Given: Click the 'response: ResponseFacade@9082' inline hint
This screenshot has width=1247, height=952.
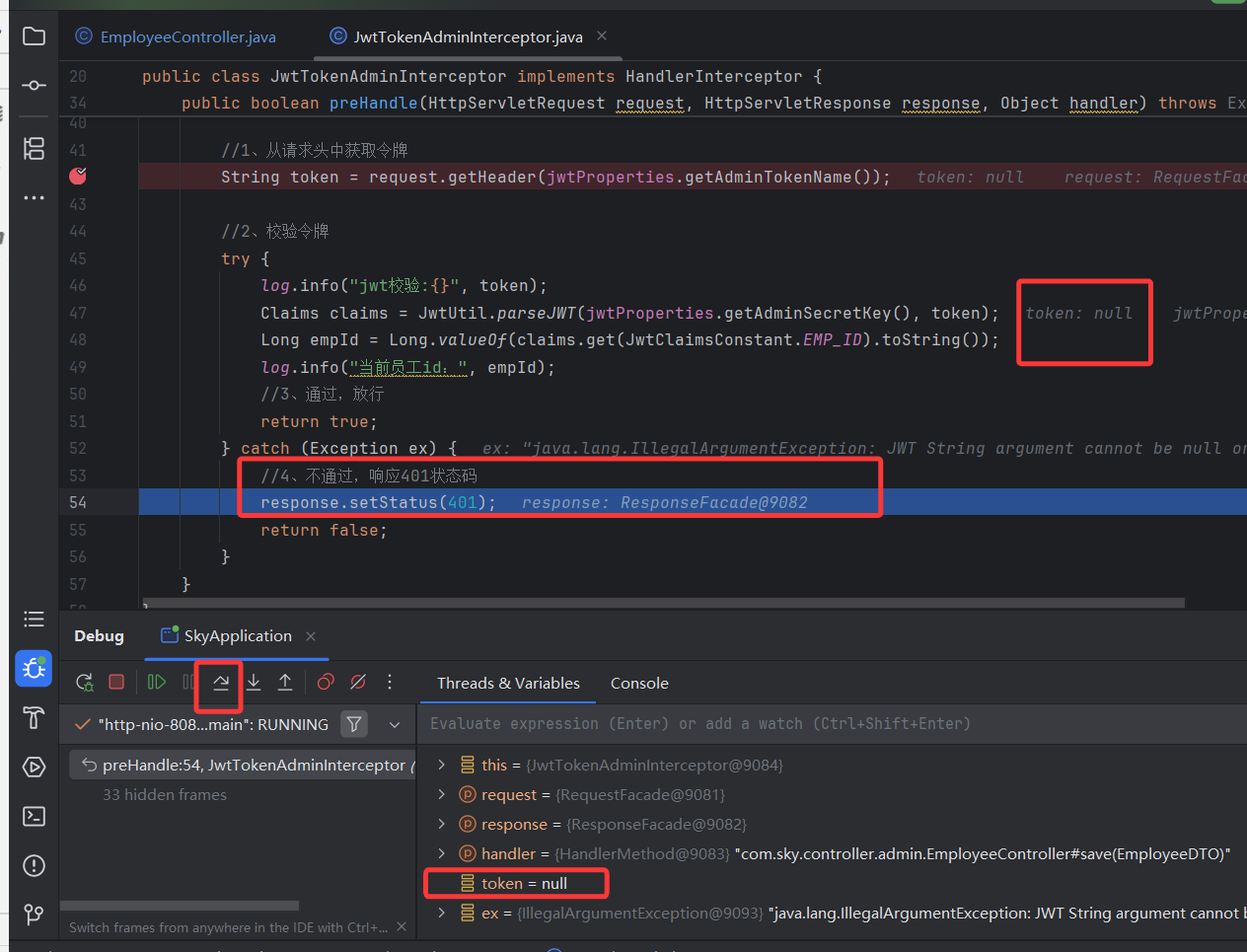Looking at the screenshot, I should pos(664,502).
